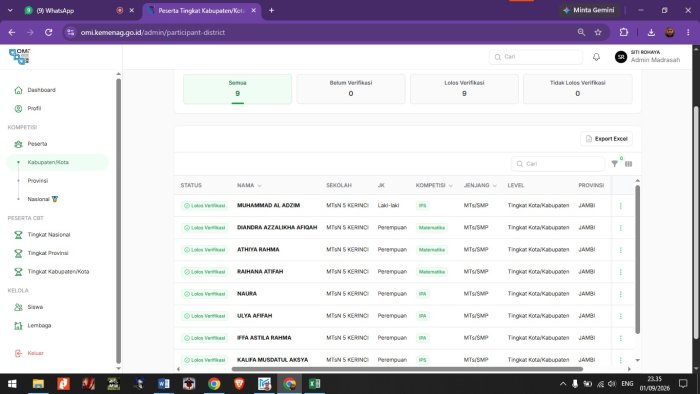Click IPS tag in MUHAMMAD AL ADZIM row
700x394 pixels.
click(422, 206)
